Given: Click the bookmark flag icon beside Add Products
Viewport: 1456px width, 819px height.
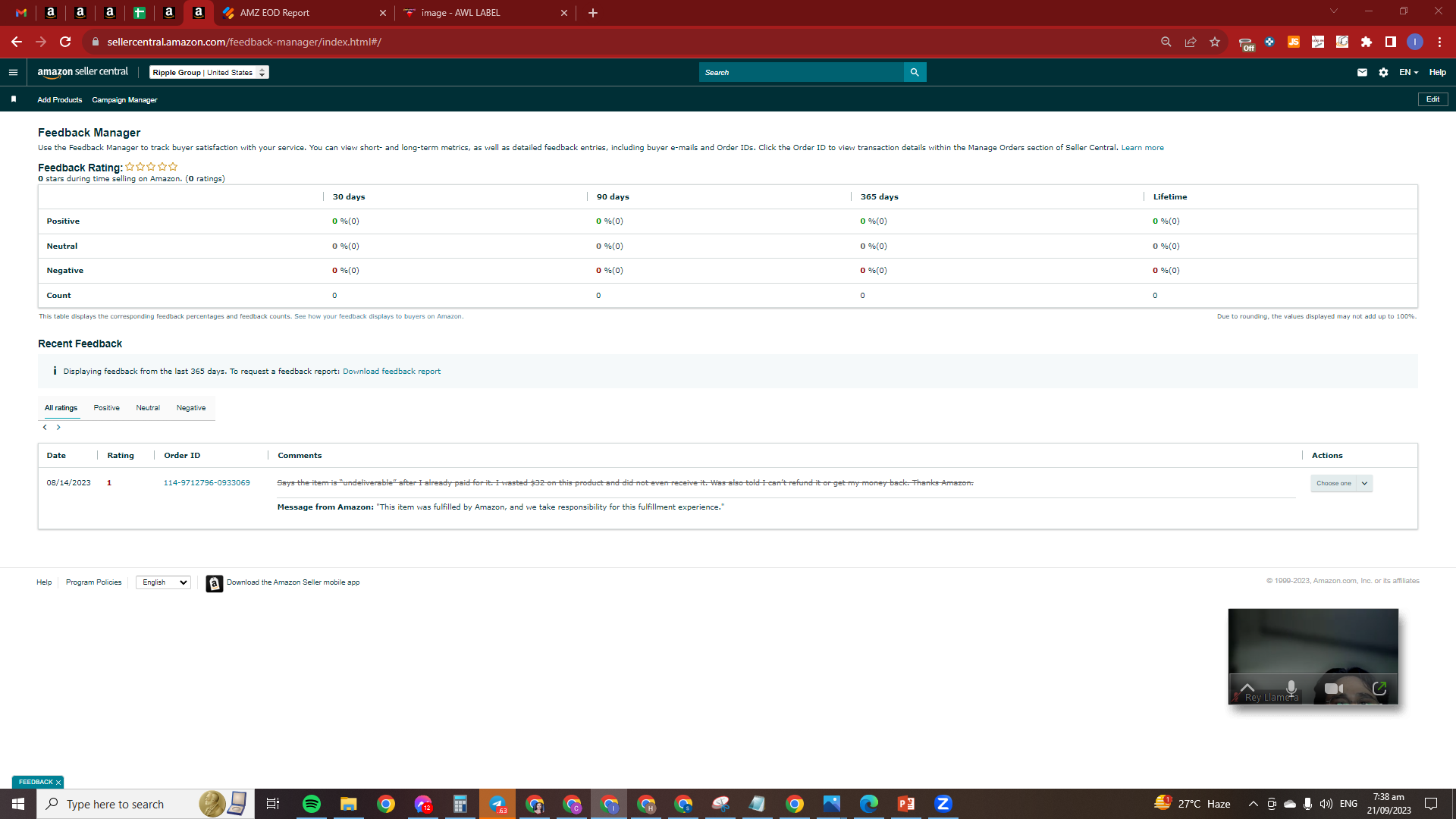Looking at the screenshot, I should coord(14,99).
